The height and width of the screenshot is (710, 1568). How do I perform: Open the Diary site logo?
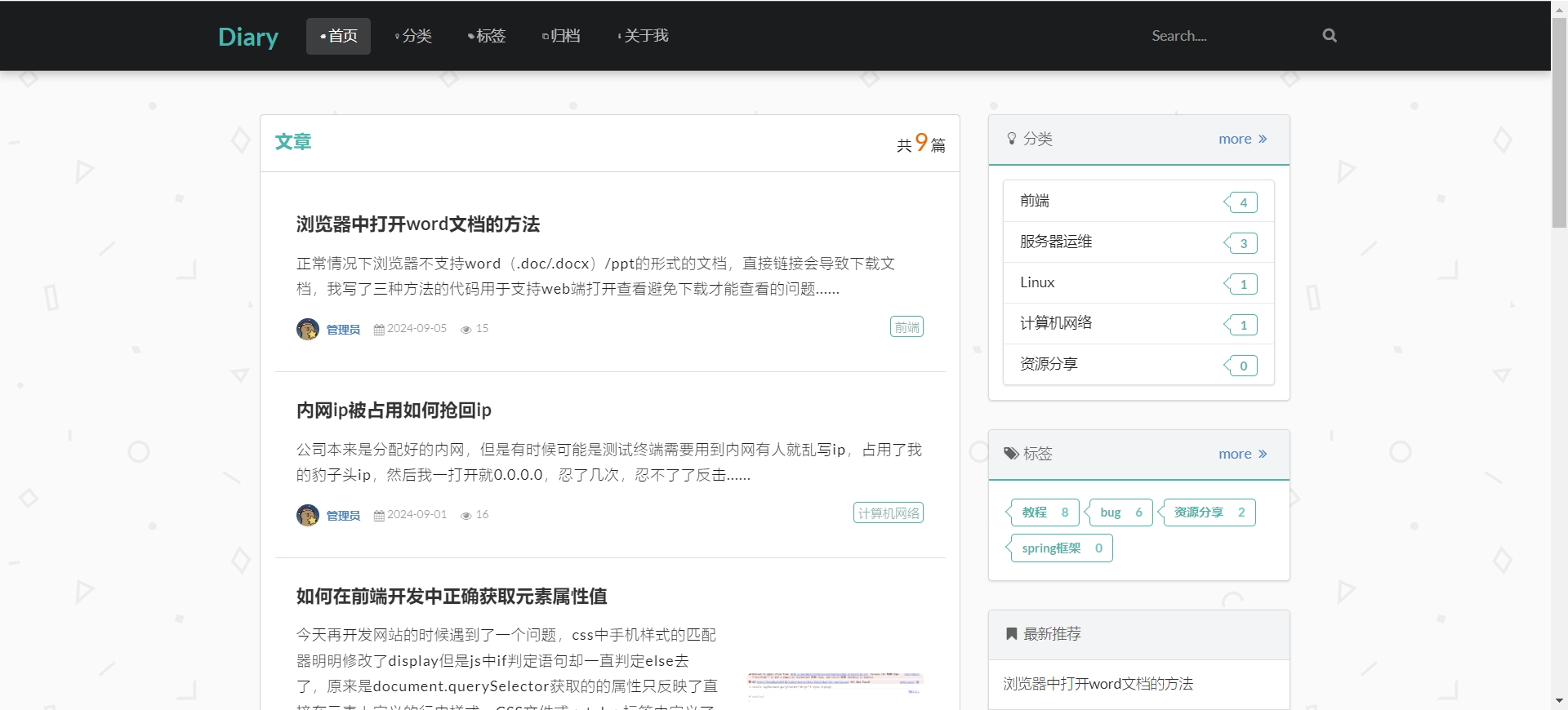click(x=248, y=37)
